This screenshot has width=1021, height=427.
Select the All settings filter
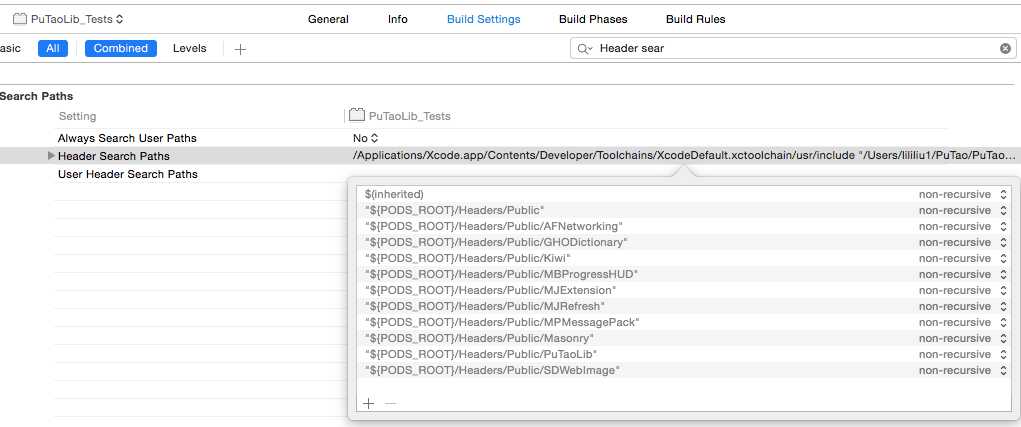[x=53, y=48]
